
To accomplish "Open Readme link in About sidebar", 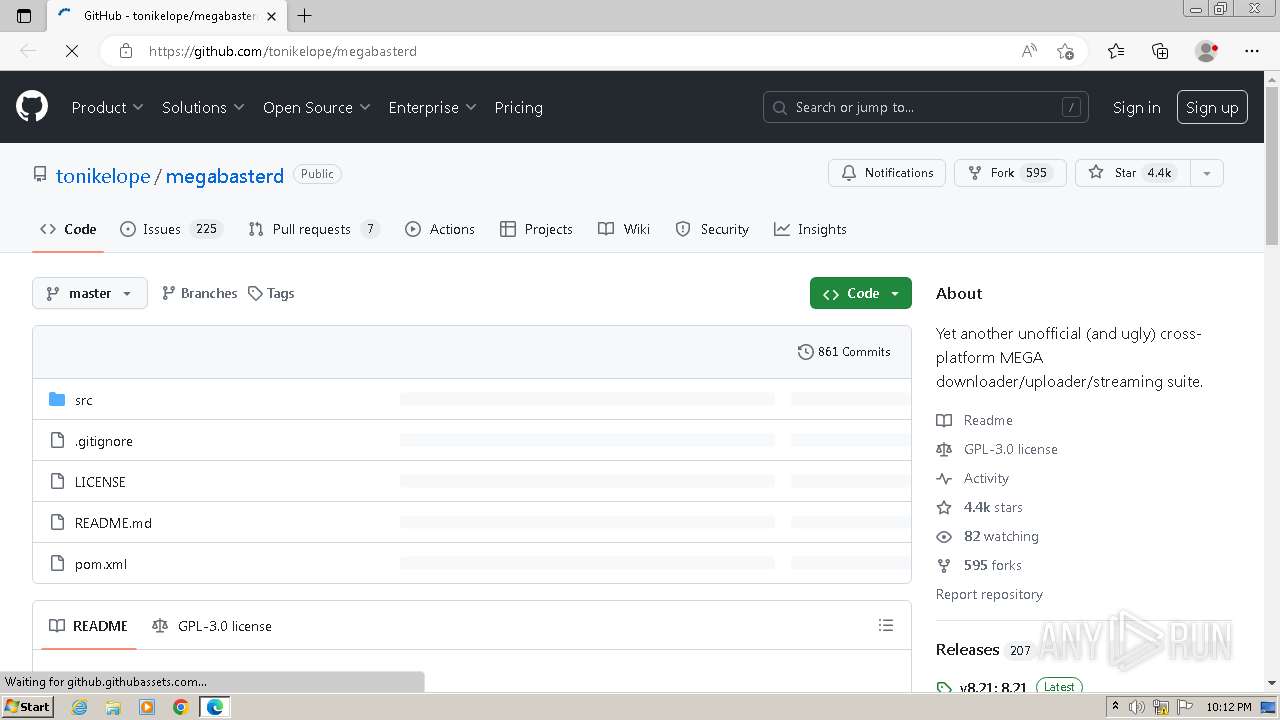I will 975,420.
